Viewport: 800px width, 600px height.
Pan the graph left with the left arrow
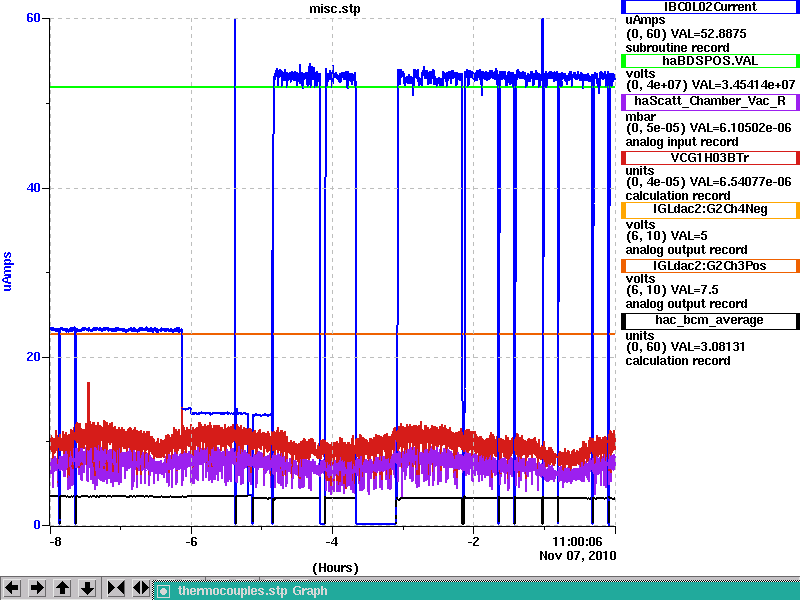coord(12,588)
